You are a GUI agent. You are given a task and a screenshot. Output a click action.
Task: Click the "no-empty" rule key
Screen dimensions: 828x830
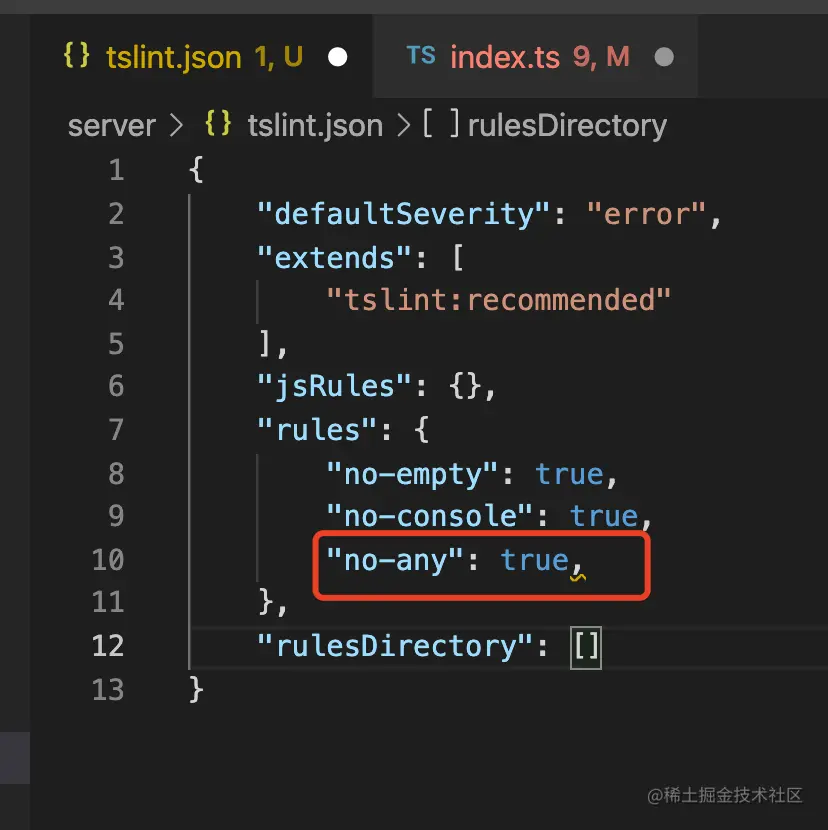pyautogui.click(x=412, y=473)
